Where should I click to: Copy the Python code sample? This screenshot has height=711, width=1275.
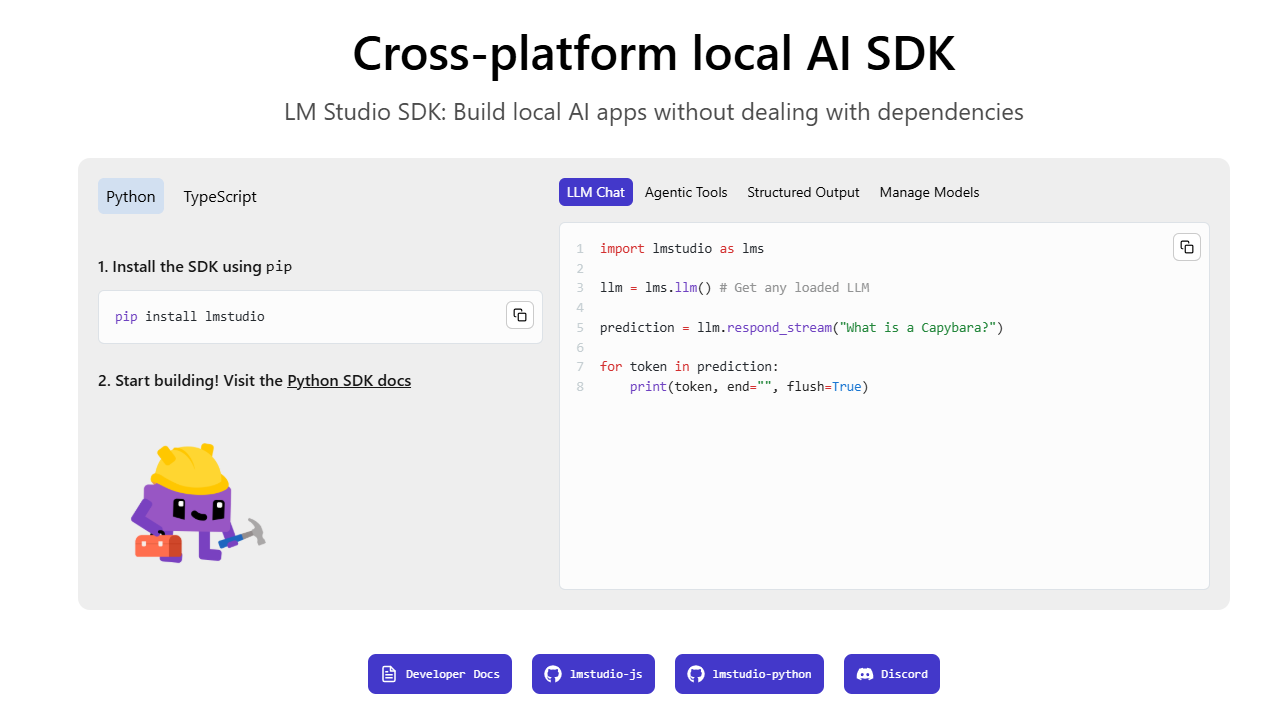tap(1187, 247)
